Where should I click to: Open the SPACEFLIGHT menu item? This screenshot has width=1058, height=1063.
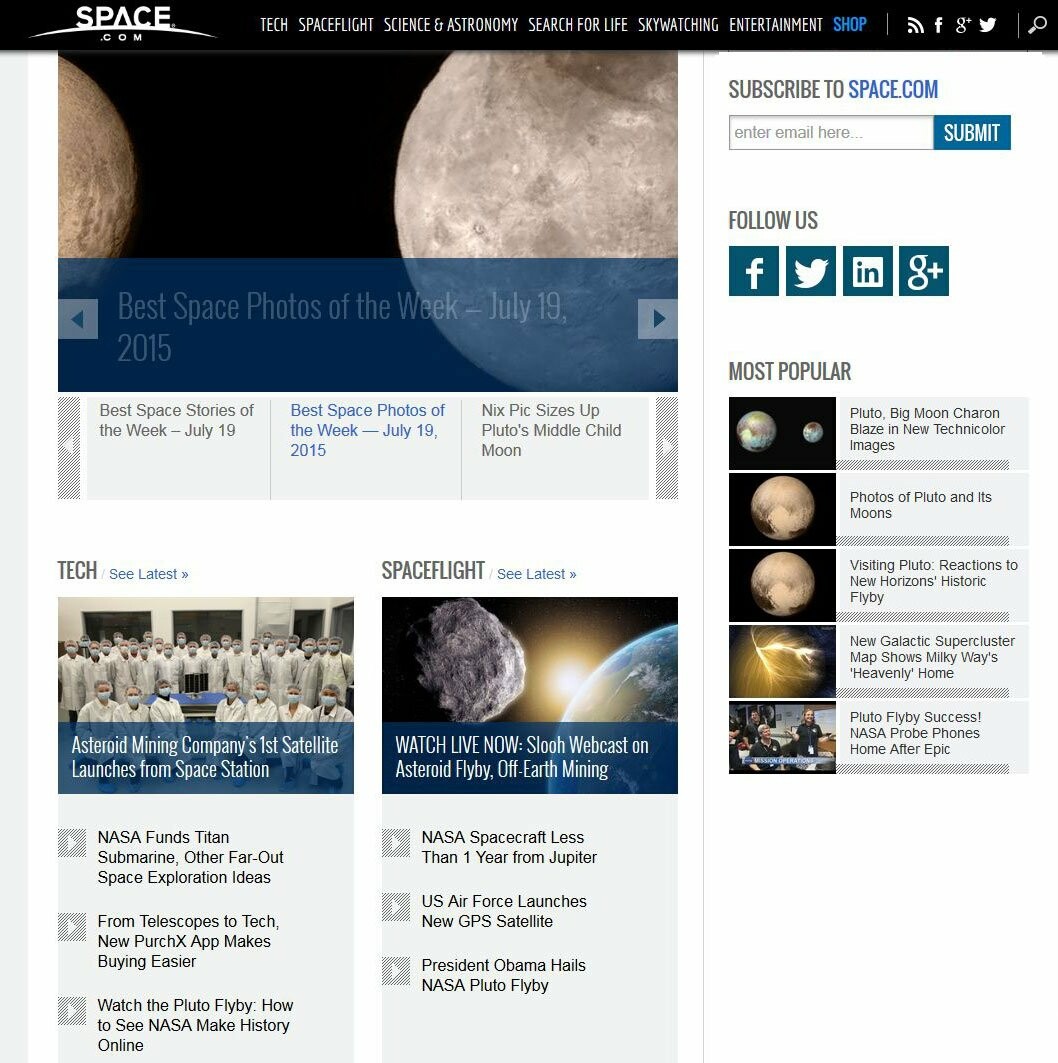(x=336, y=25)
